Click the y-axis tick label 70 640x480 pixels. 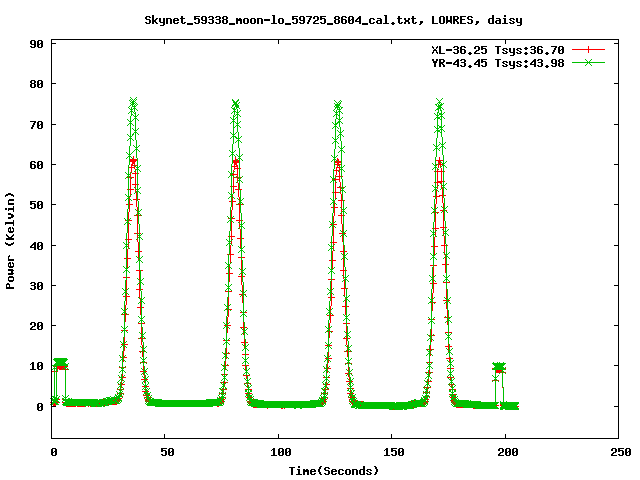coord(36,124)
